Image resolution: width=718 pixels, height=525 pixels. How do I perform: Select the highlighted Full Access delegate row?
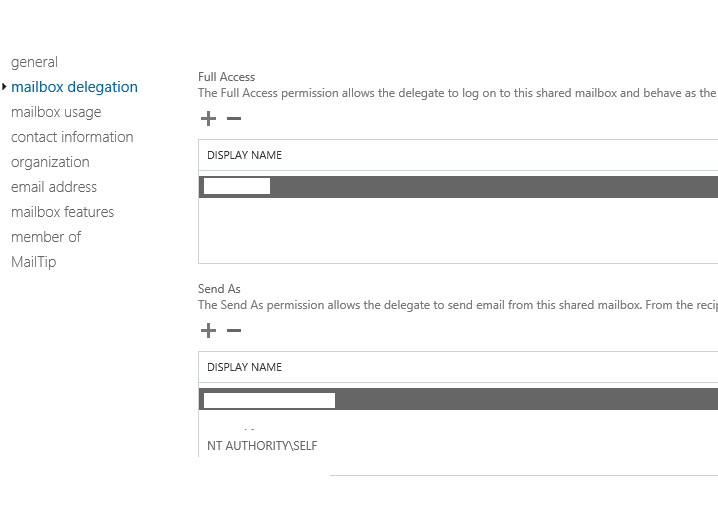[x=458, y=187]
